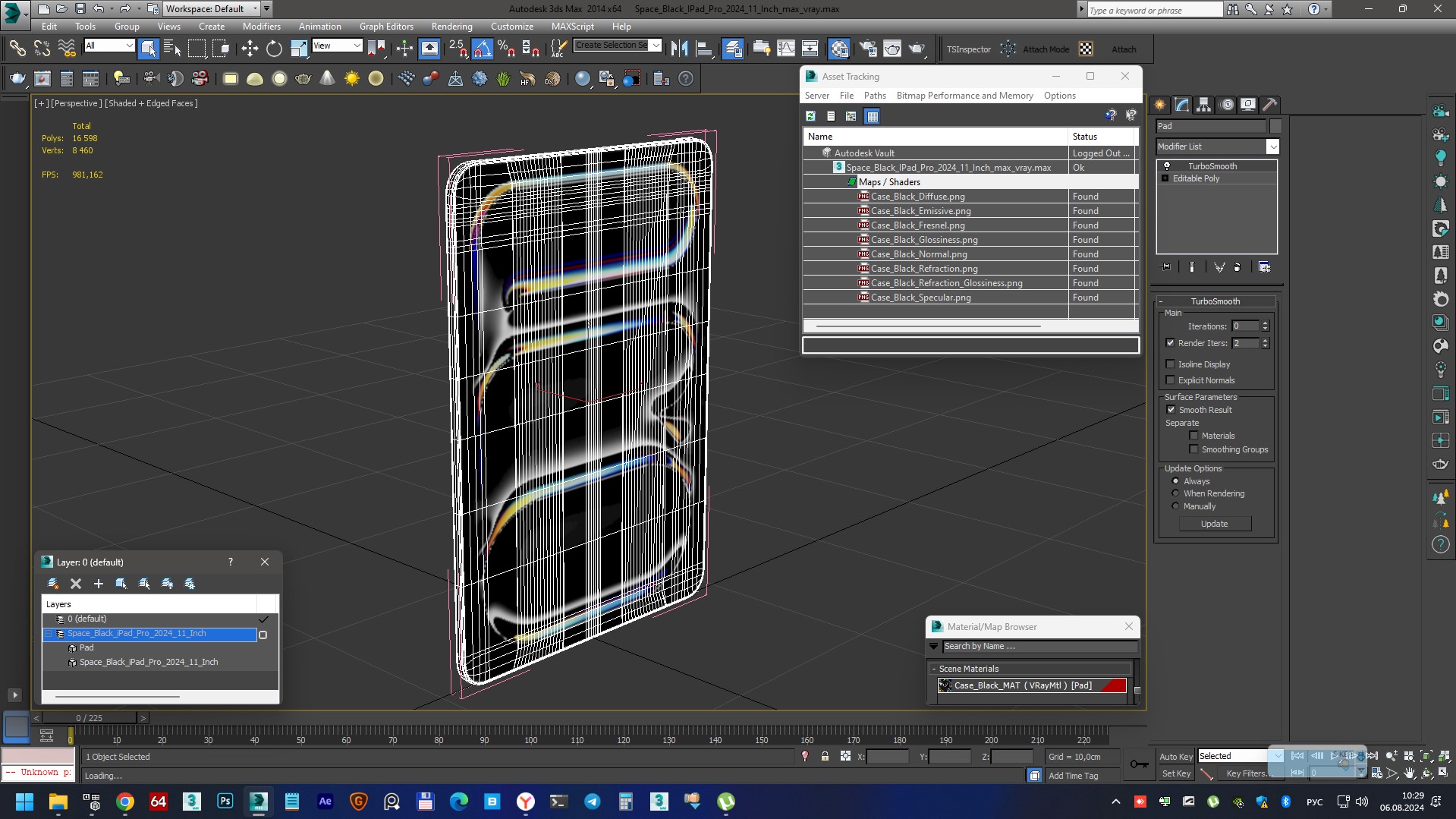This screenshot has width=1456, height=819.
Task: Refresh the Asset Tracking list
Action: click(810, 116)
